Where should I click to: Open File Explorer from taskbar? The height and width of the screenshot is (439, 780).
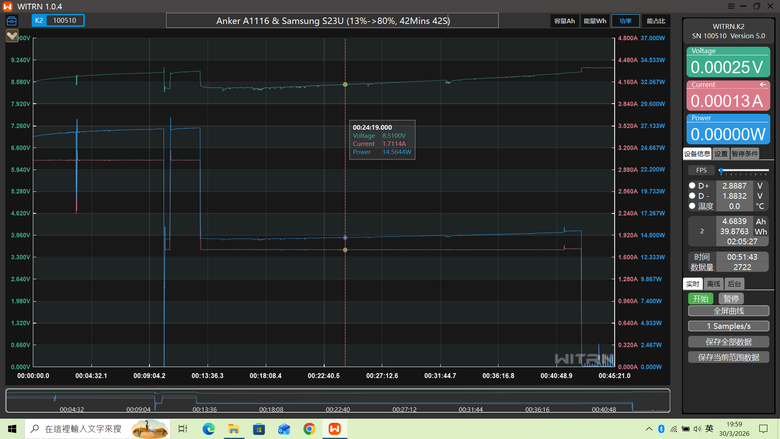(234, 429)
